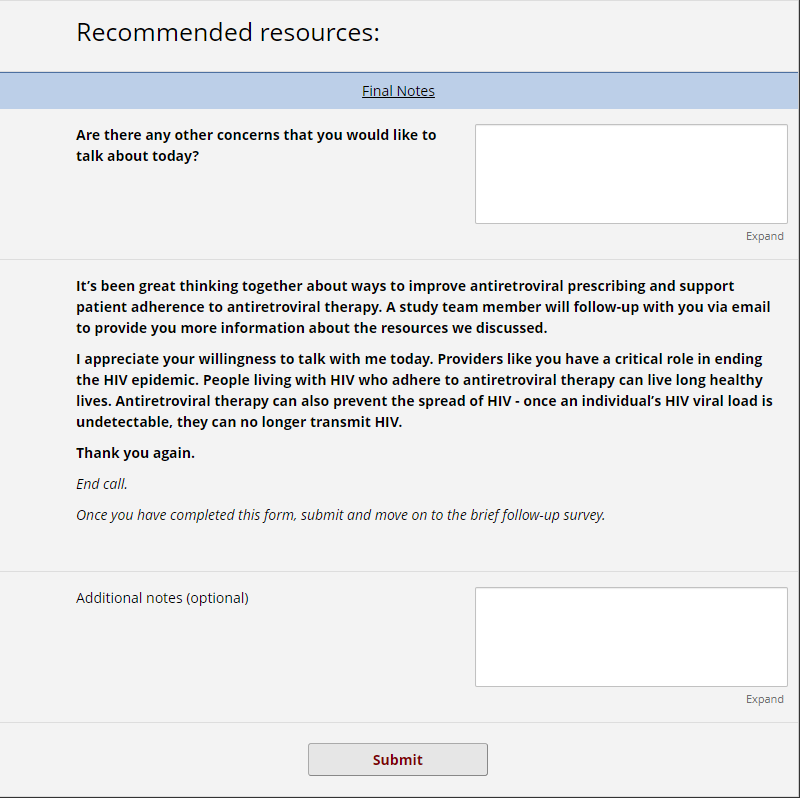Viewport: 800px width, 798px height.
Task: Expand the other concerns text area
Action: (764, 236)
